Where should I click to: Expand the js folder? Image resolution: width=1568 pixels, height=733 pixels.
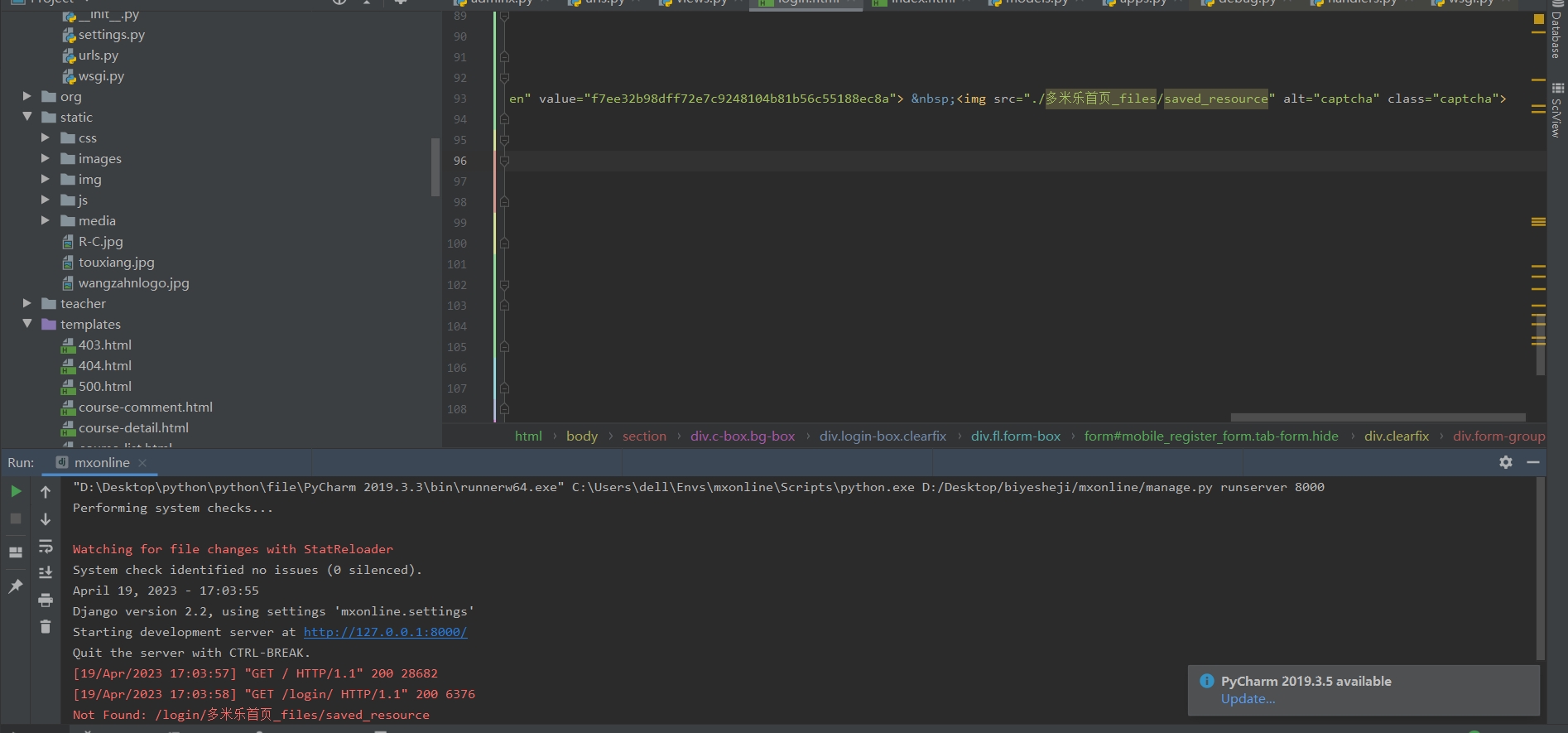coord(46,200)
